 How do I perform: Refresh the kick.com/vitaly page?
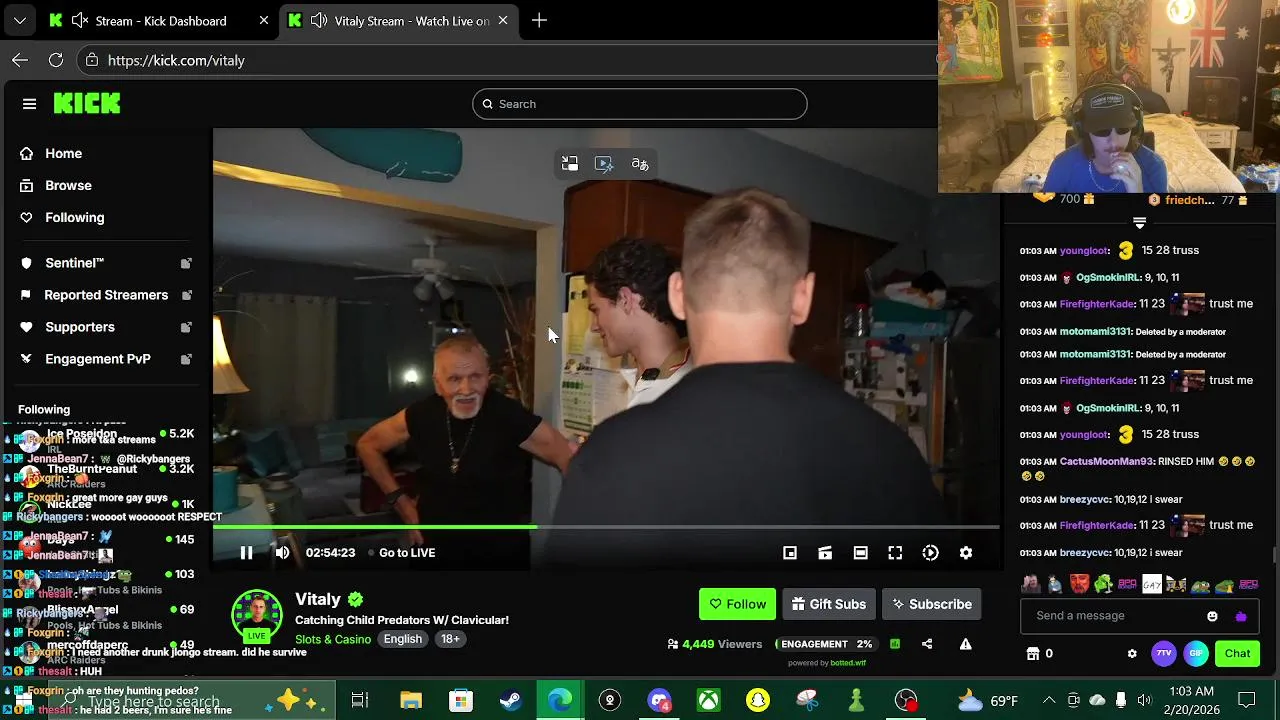point(56,60)
